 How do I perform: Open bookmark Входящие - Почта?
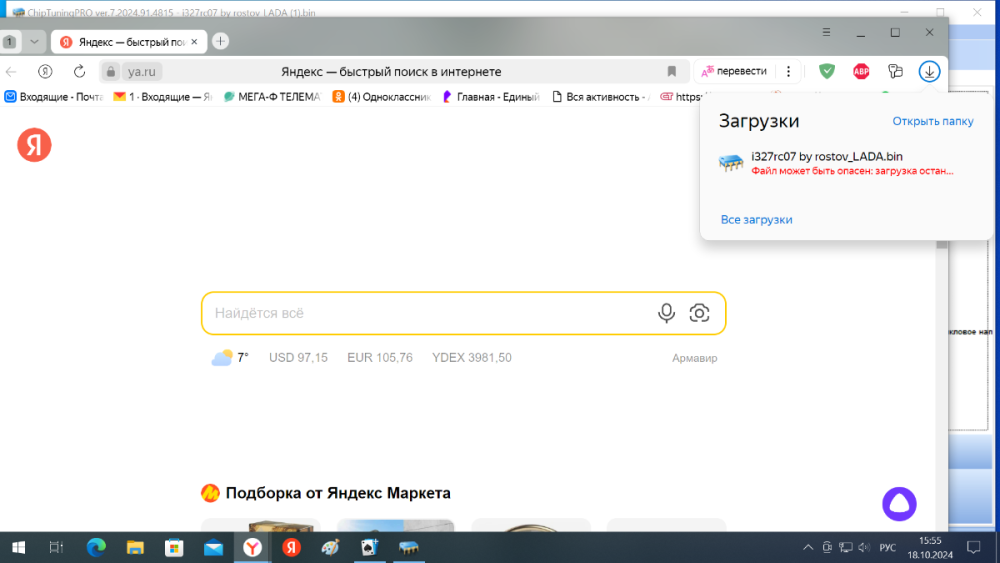pyautogui.click(x=54, y=97)
